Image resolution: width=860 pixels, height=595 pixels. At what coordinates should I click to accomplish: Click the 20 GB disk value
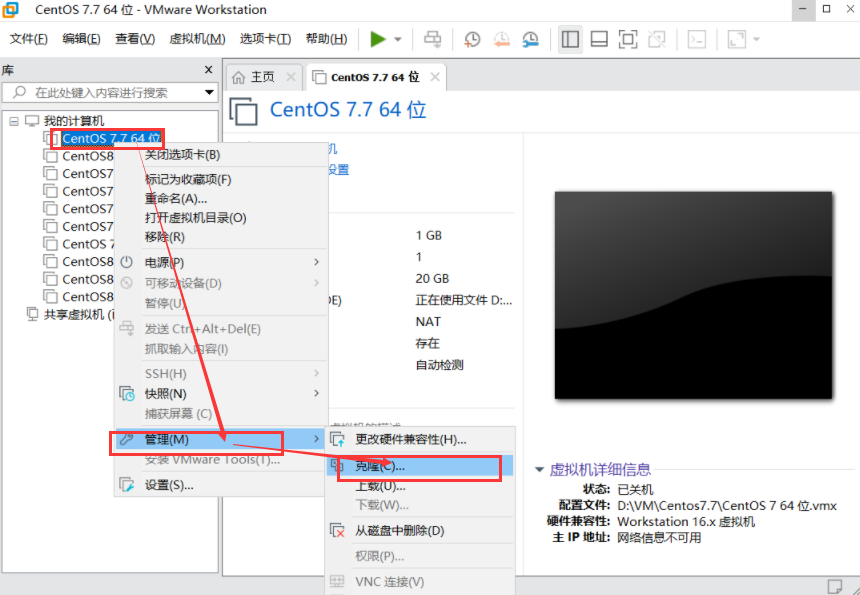[432, 279]
